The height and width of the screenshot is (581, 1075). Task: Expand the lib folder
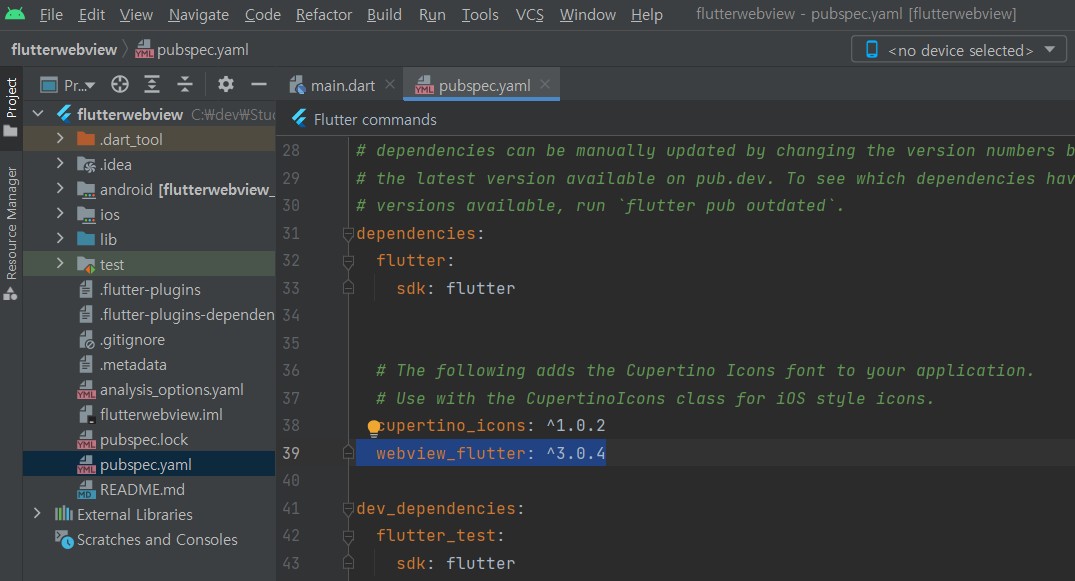60,238
